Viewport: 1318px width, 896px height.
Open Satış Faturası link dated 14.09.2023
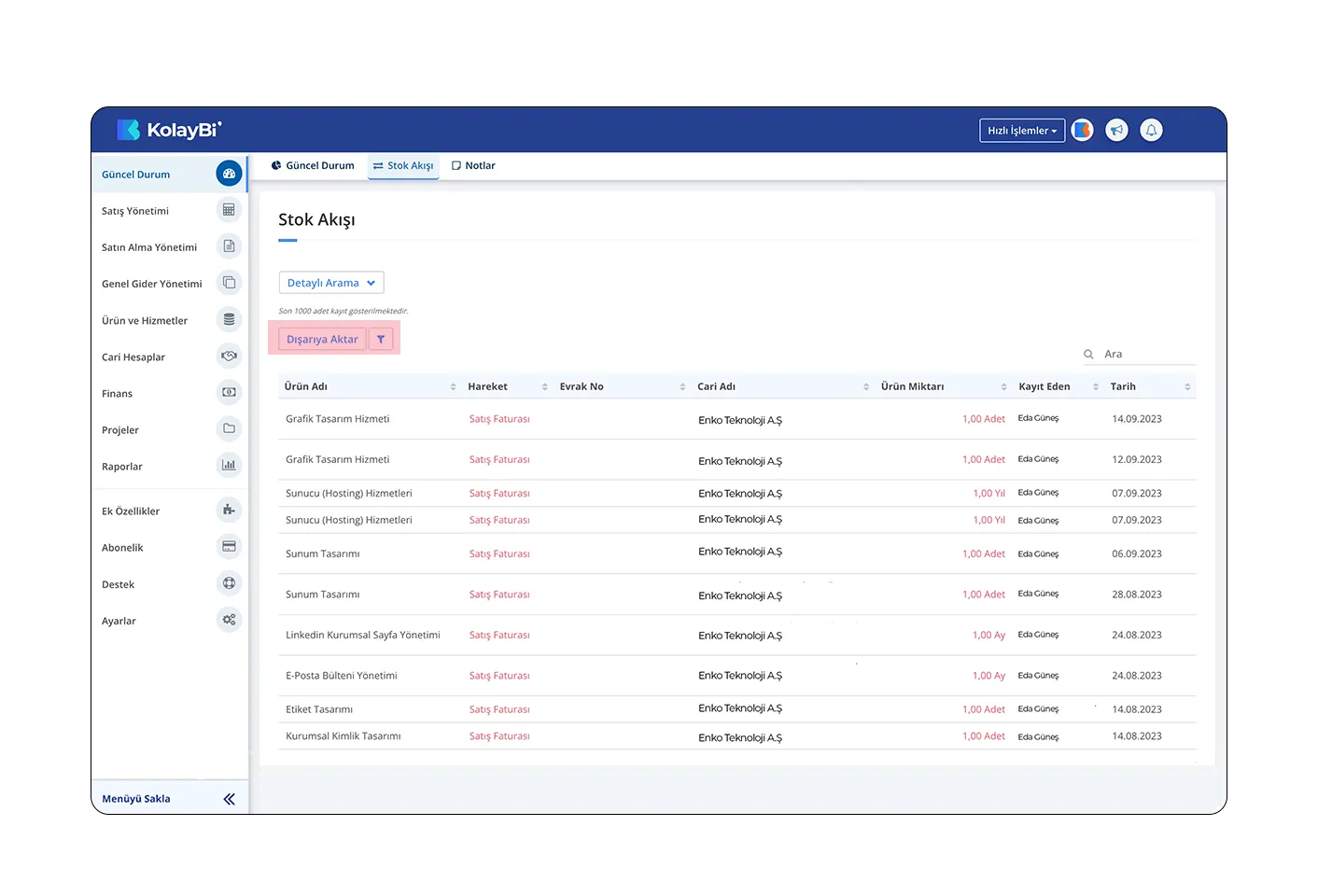pos(499,419)
